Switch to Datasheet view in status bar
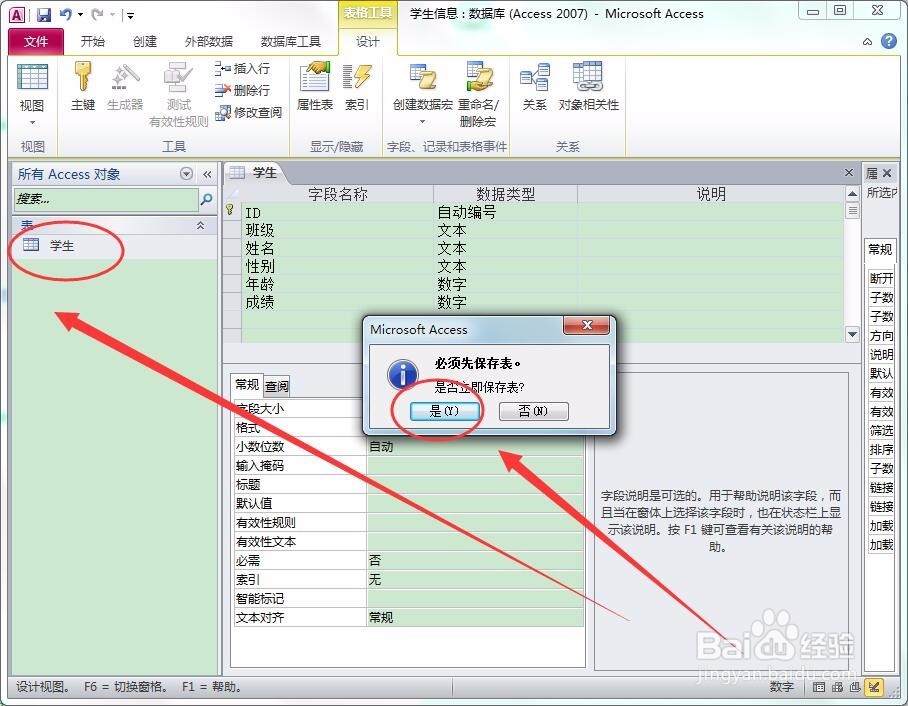This screenshot has width=908, height=706. 819,687
